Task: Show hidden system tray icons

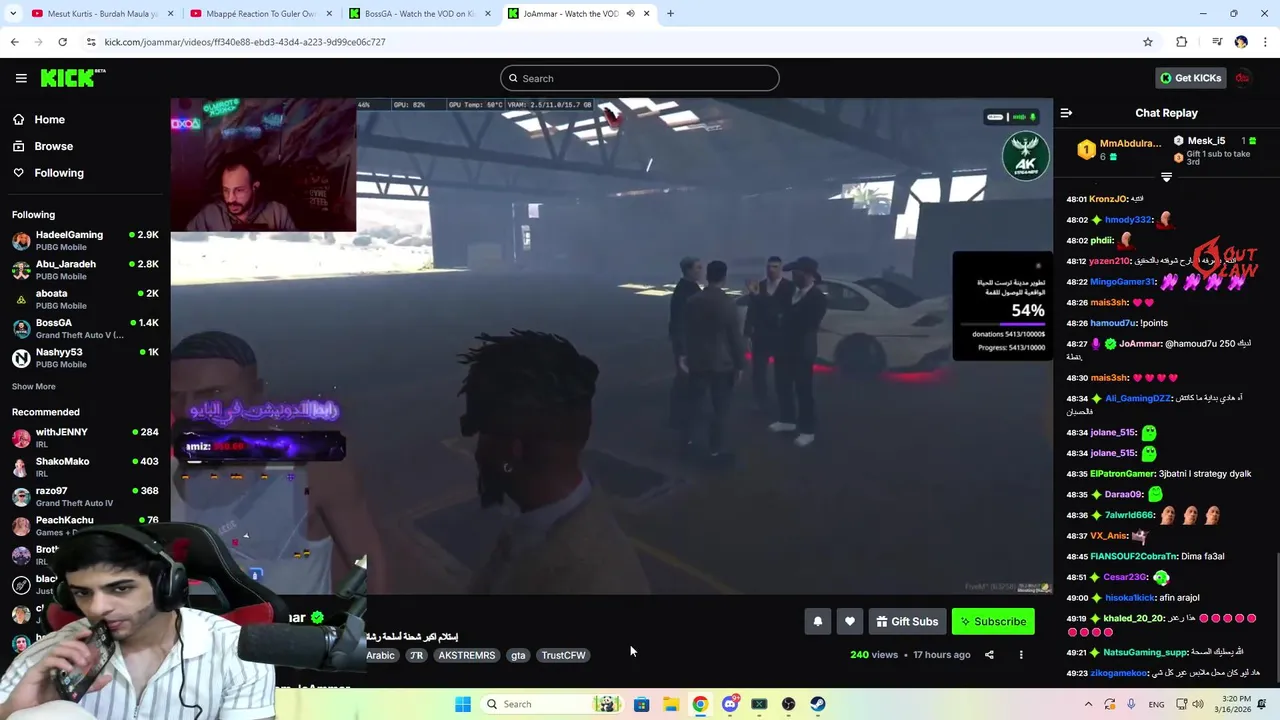Action: (1088, 704)
